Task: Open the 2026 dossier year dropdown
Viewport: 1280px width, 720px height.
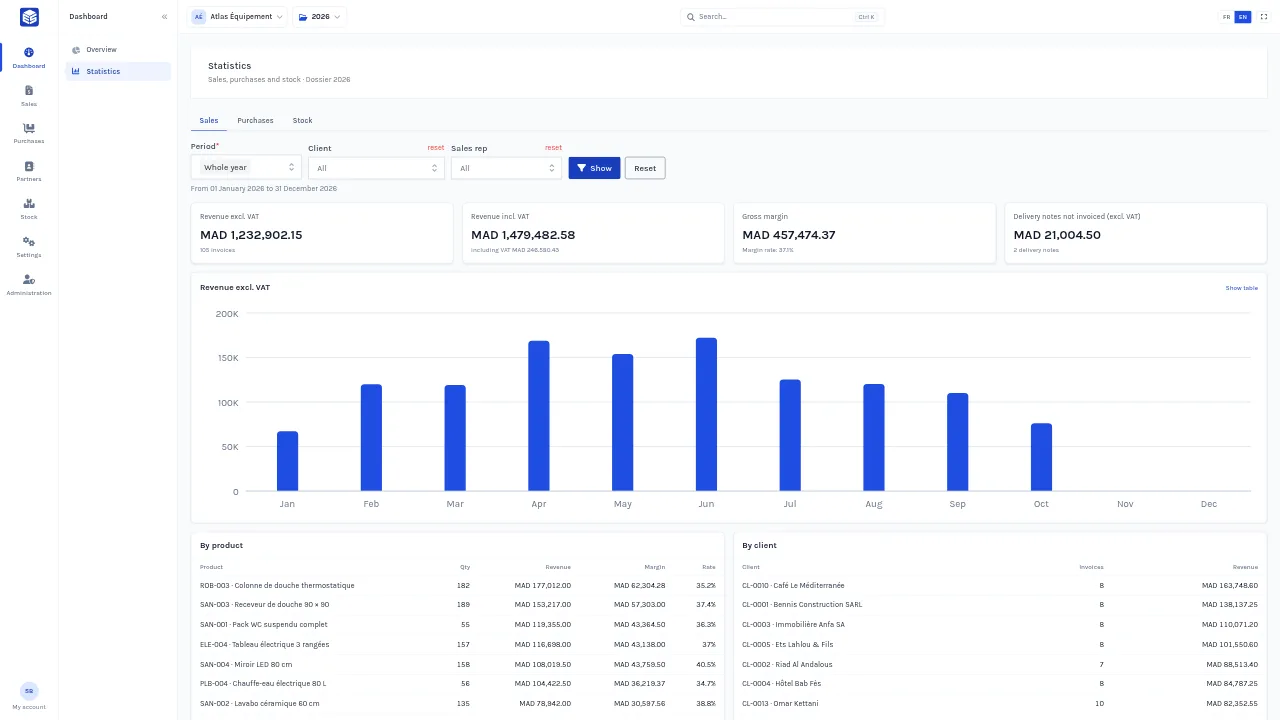Action: coord(320,17)
